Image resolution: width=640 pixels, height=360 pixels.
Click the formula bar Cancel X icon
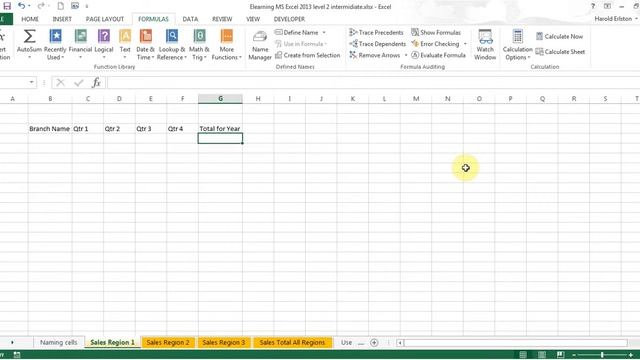click(60, 83)
